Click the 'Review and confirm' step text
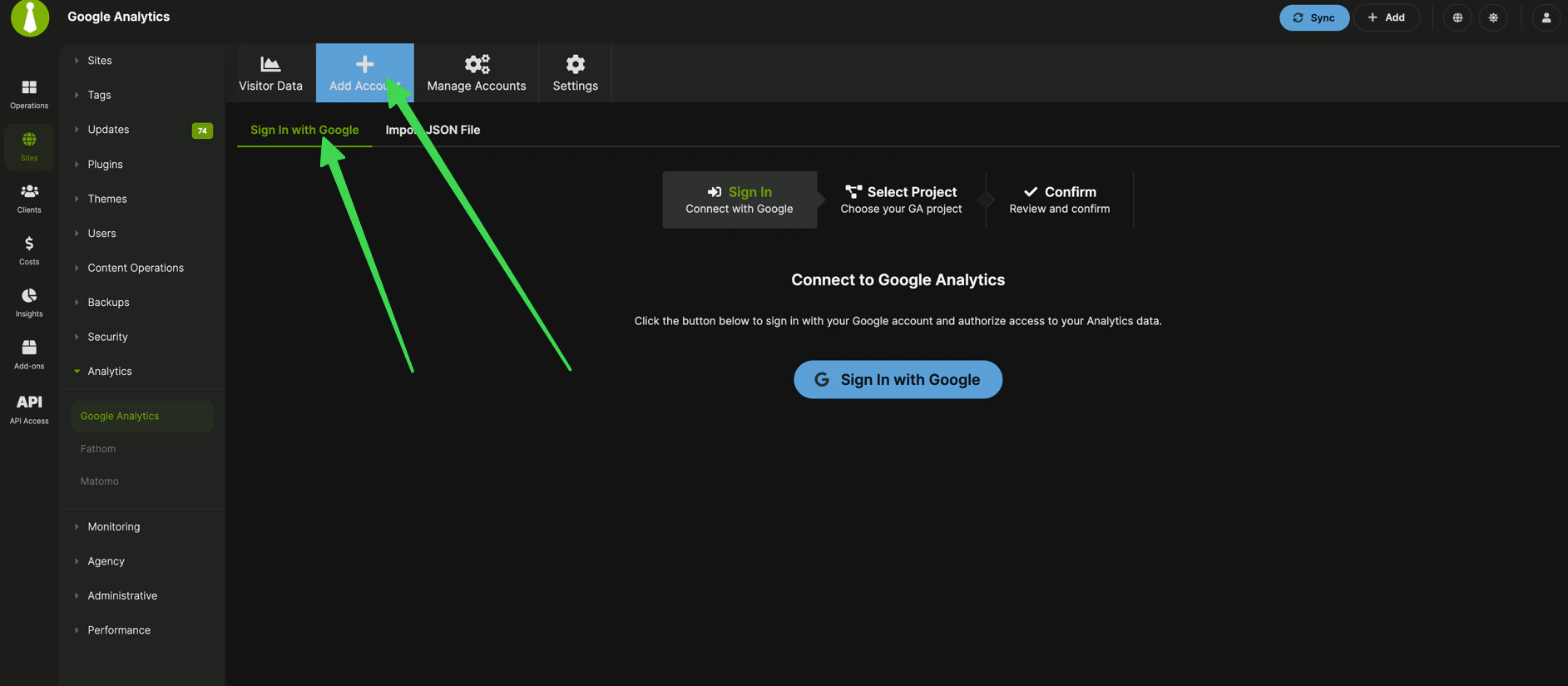1568x686 pixels. point(1059,209)
